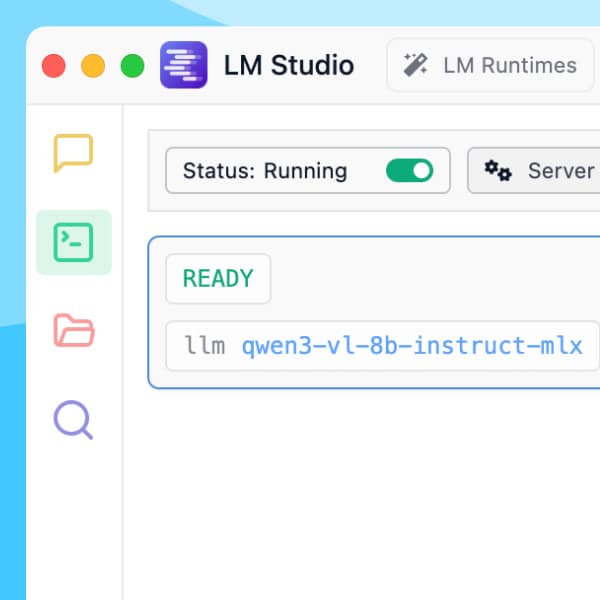Click the LM Runtimes button label
The height and width of the screenshot is (600, 600).
coord(510,66)
